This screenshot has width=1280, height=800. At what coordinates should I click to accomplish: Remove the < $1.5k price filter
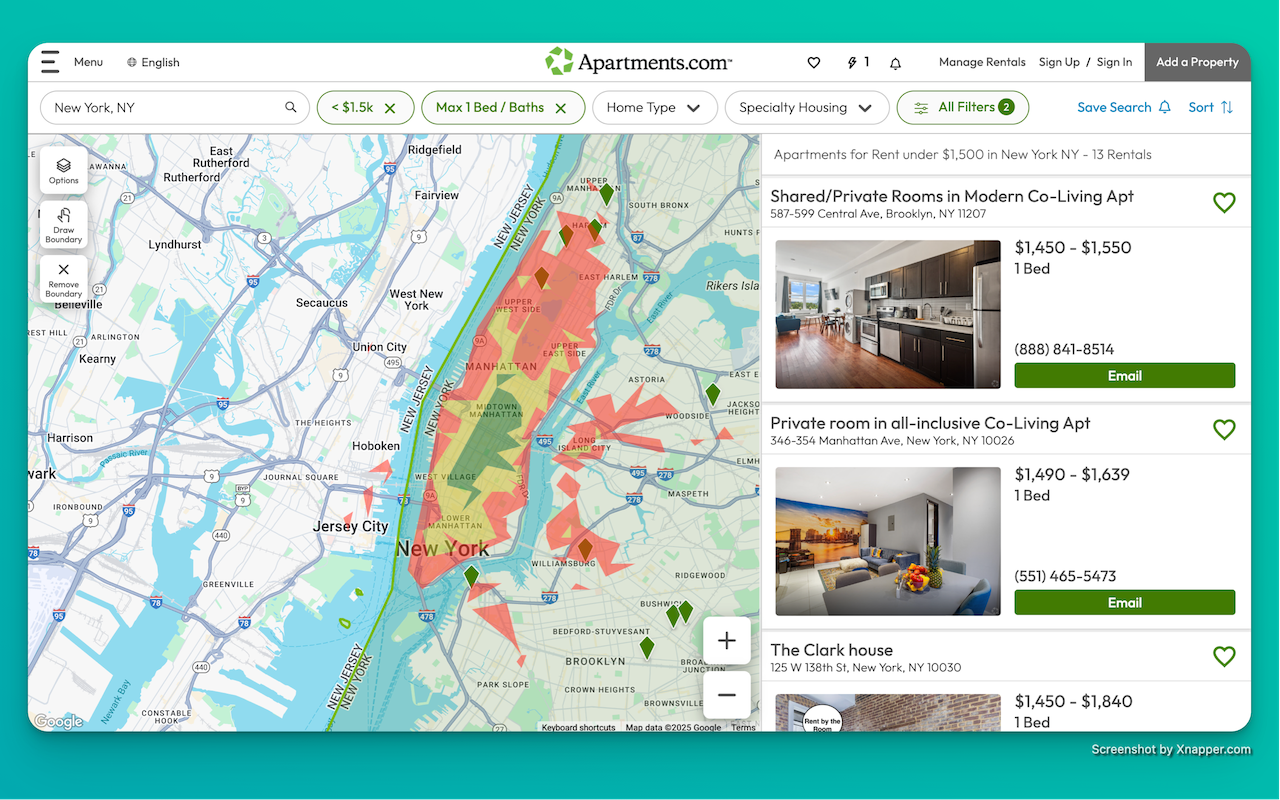click(390, 108)
